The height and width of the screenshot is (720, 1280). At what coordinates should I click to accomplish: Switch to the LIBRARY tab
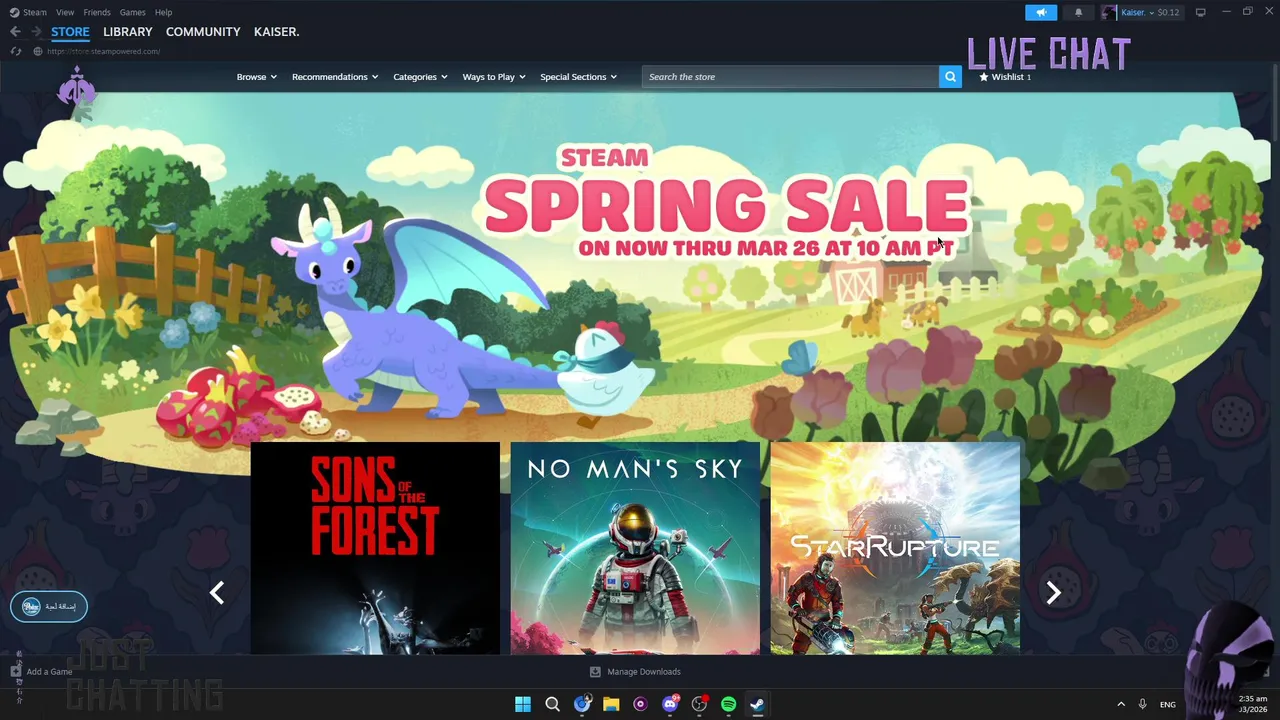tap(128, 32)
